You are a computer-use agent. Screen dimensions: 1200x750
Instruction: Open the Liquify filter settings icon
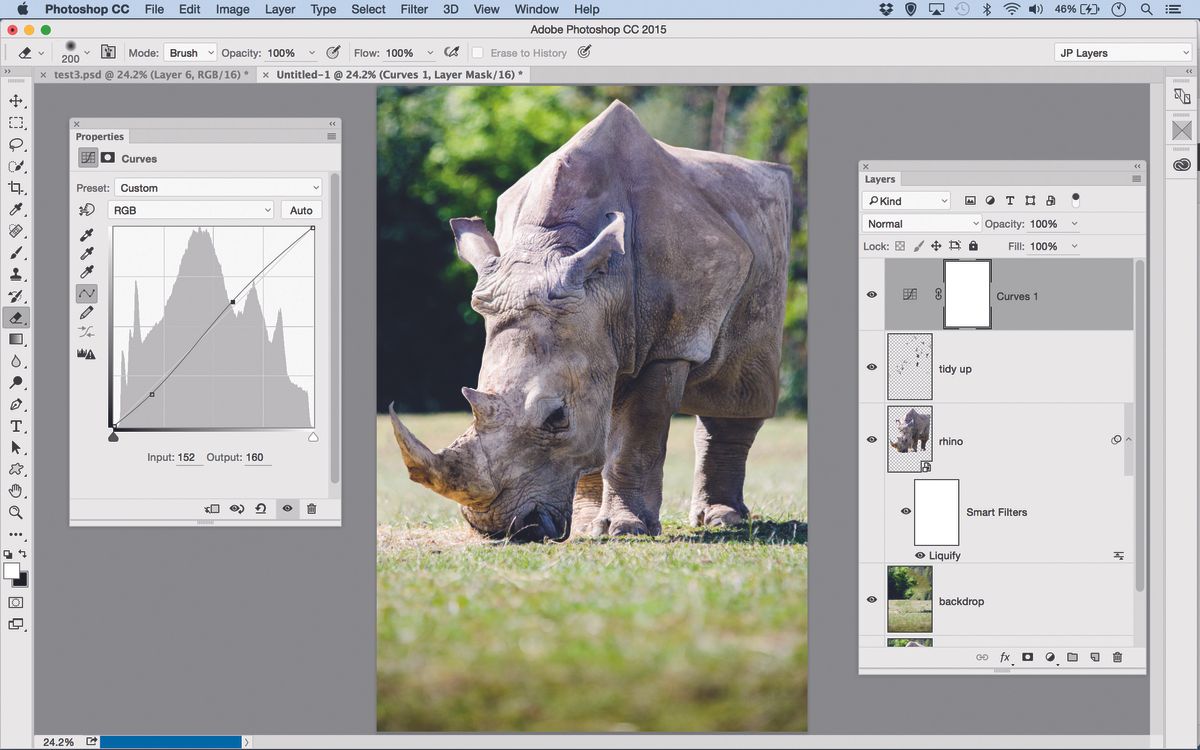(1119, 555)
